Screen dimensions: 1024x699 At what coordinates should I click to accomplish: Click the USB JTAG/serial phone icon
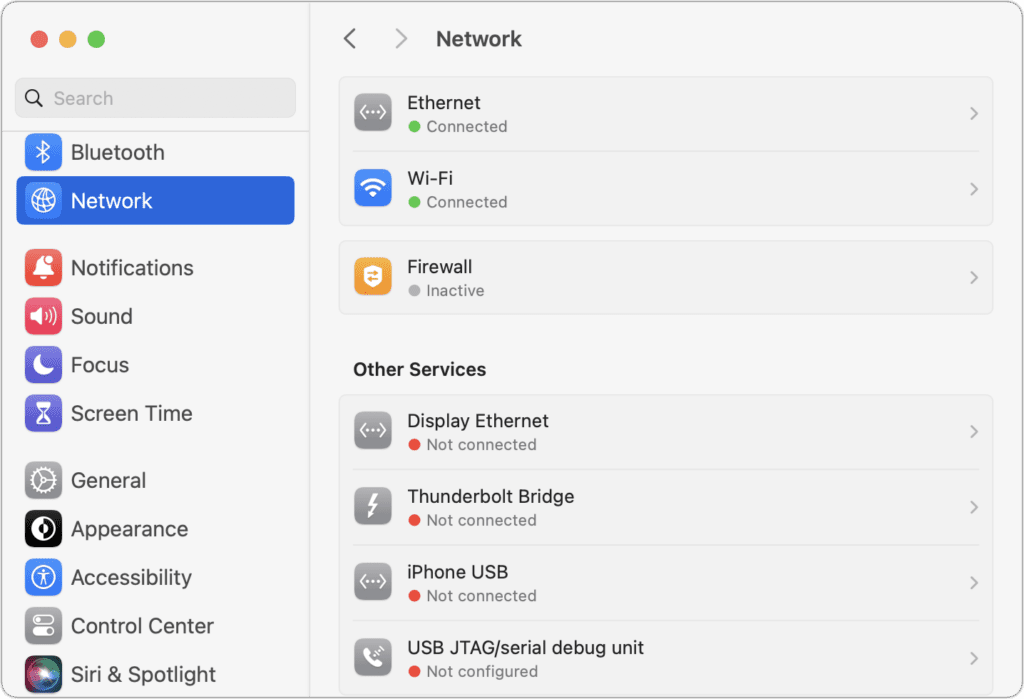pos(373,658)
